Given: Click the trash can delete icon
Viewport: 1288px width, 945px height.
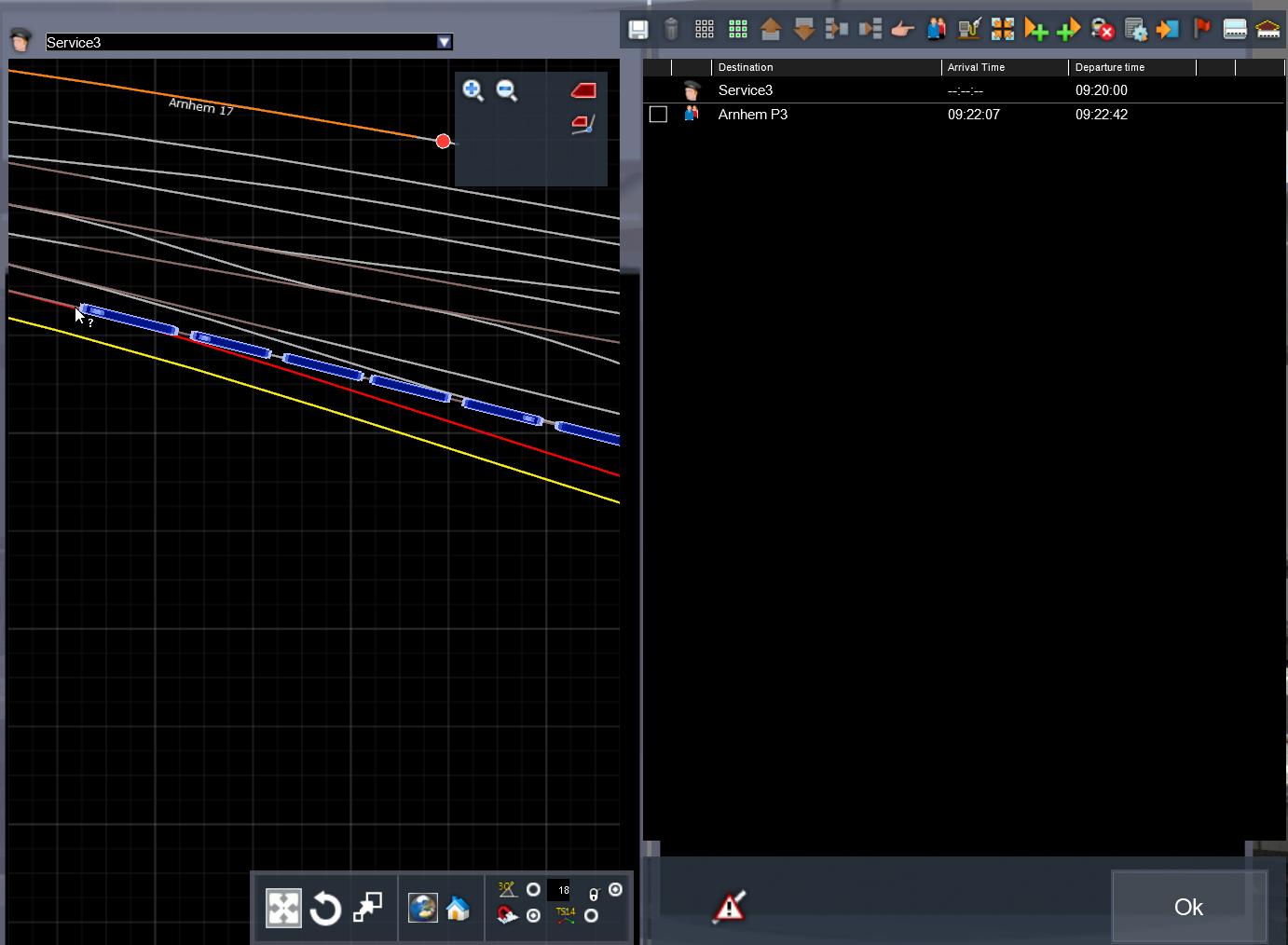Looking at the screenshot, I should pos(671,30).
